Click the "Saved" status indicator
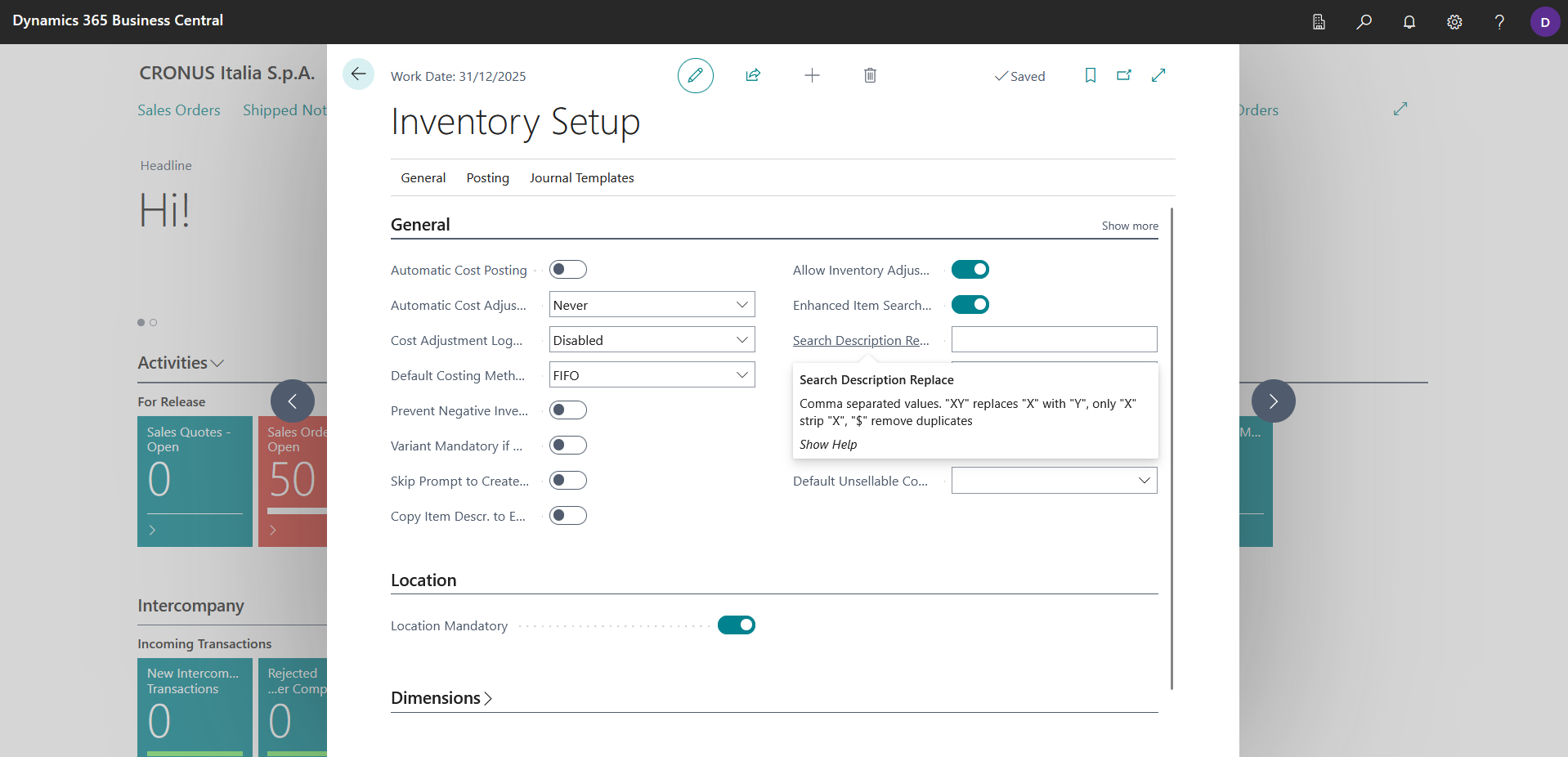The height and width of the screenshot is (757, 1568). click(1019, 76)
